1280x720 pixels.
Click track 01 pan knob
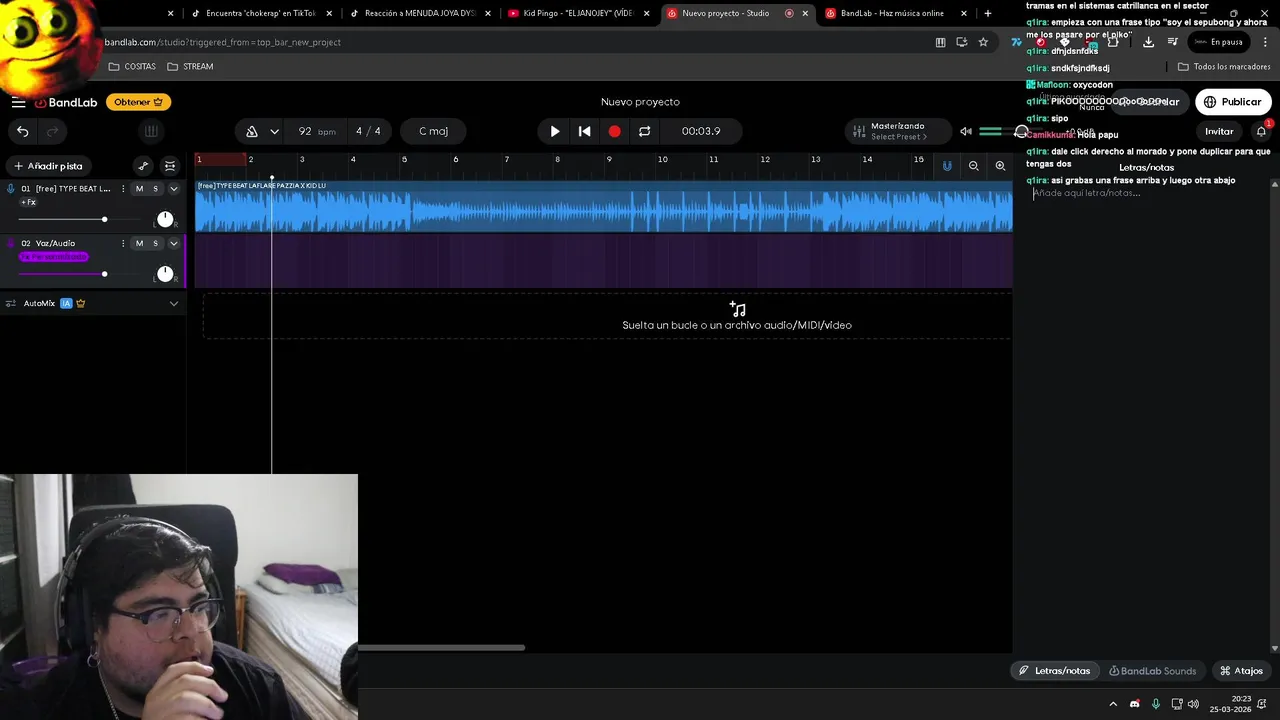[165, 219]
